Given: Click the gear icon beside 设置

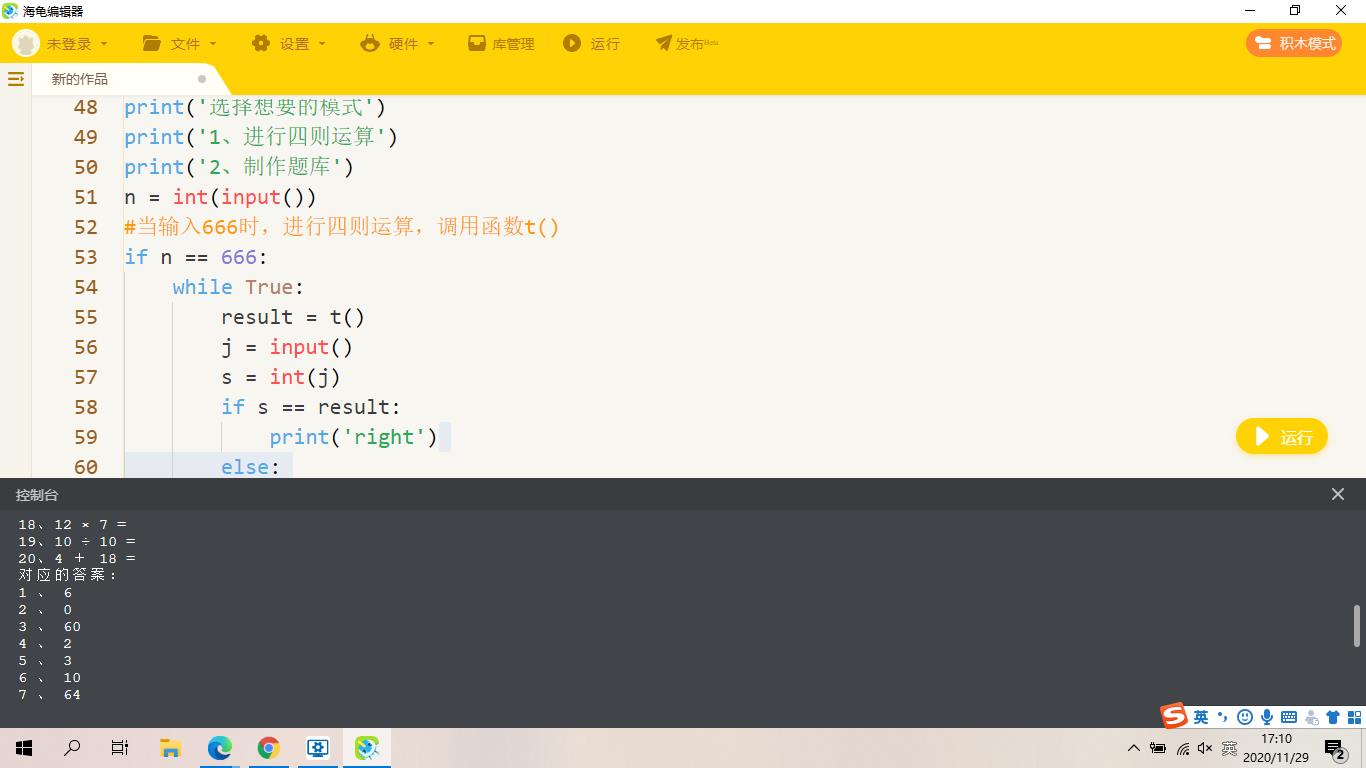Looking at the screenshot, I should 261,43.
